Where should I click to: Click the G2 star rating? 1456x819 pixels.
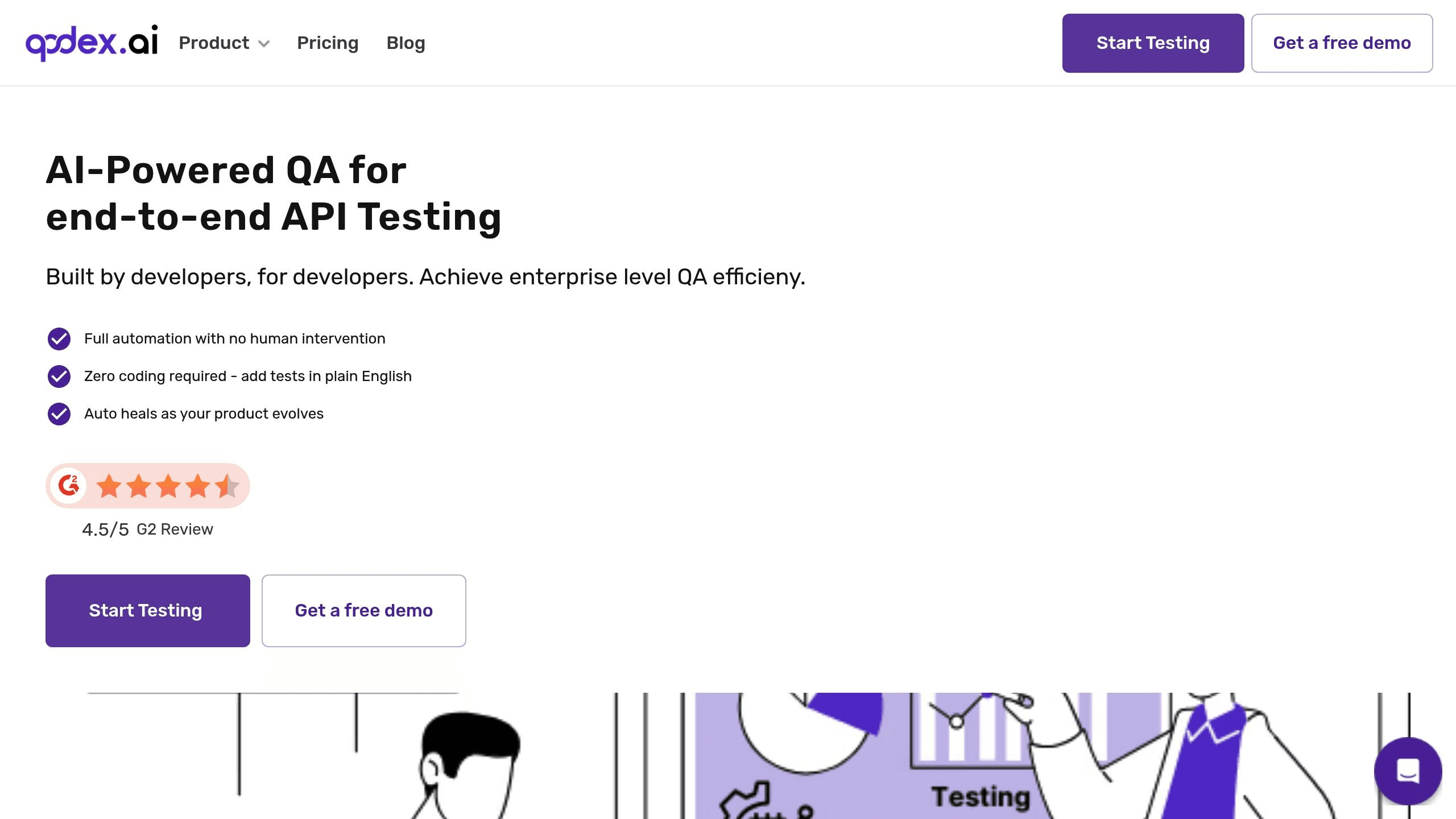[168, 486]
